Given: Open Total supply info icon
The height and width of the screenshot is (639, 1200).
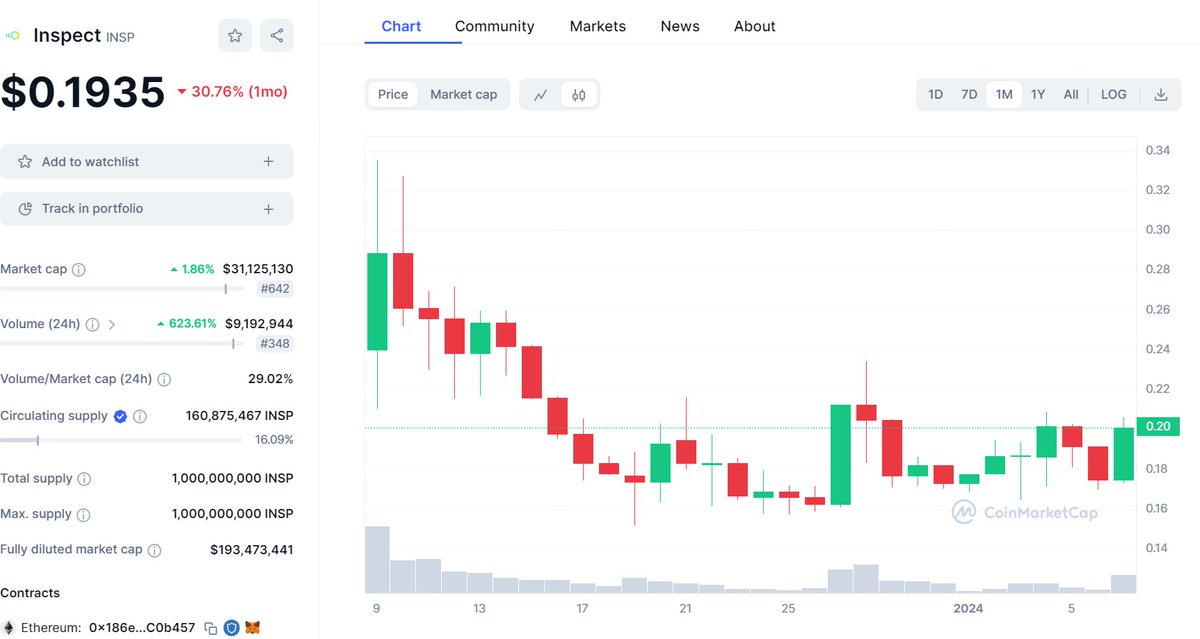Looking at the screenshot, I should (x=84, y=479).
